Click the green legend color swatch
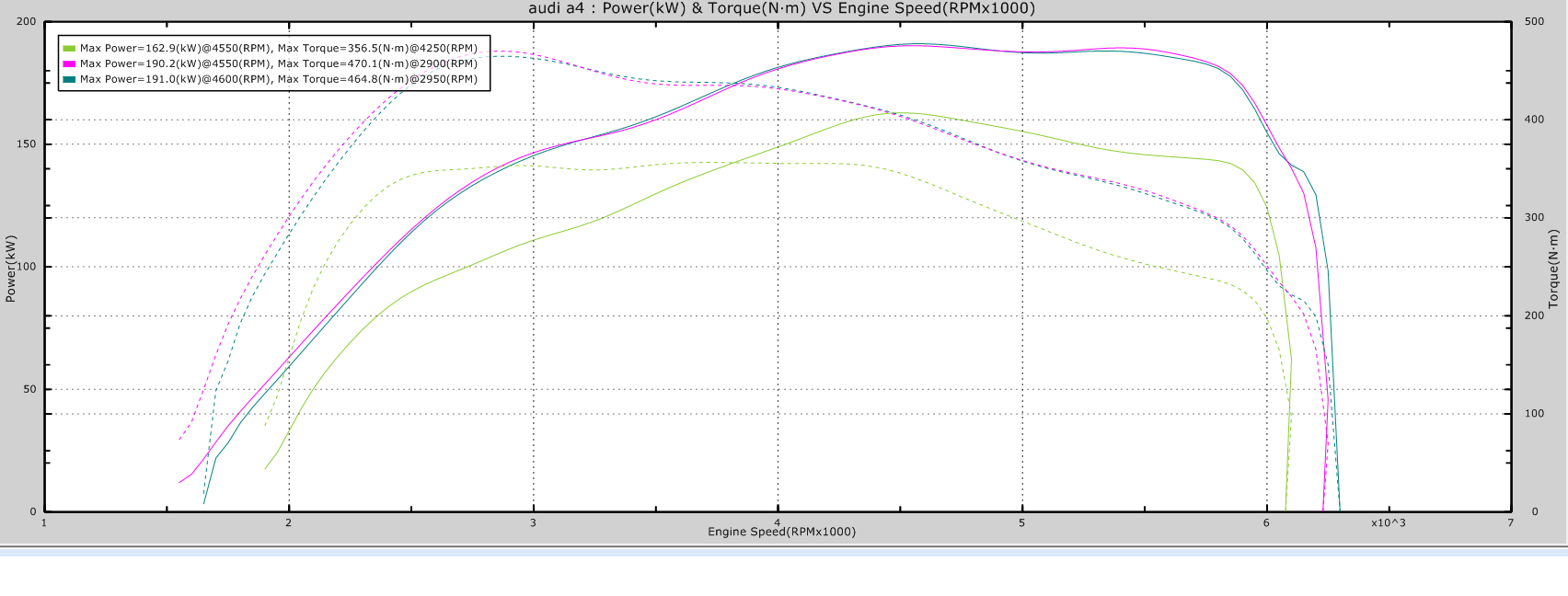Image resolution: width=1568 pixels, height=596 pixels. (x=68, y=49)
